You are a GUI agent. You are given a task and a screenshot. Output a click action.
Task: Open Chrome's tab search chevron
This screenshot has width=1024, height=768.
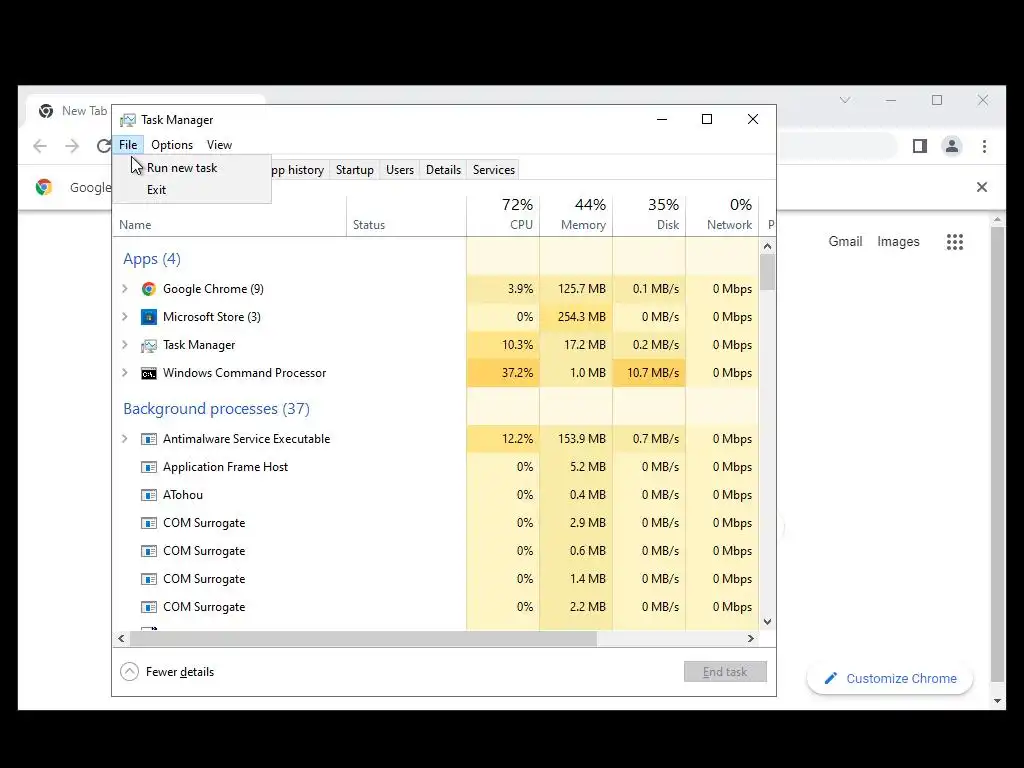click(845, 100)
